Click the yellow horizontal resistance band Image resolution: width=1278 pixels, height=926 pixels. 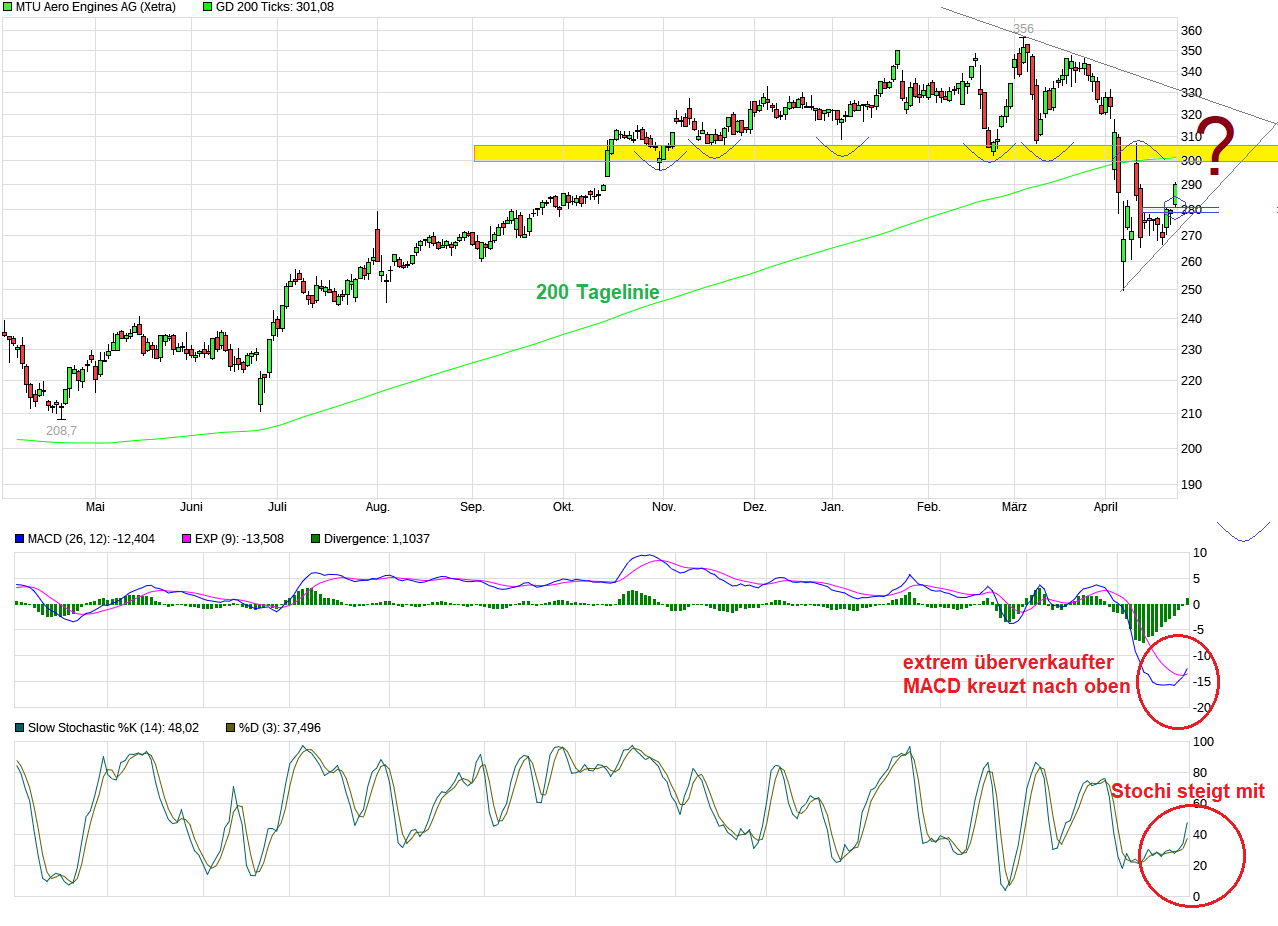tap(800, 153)
